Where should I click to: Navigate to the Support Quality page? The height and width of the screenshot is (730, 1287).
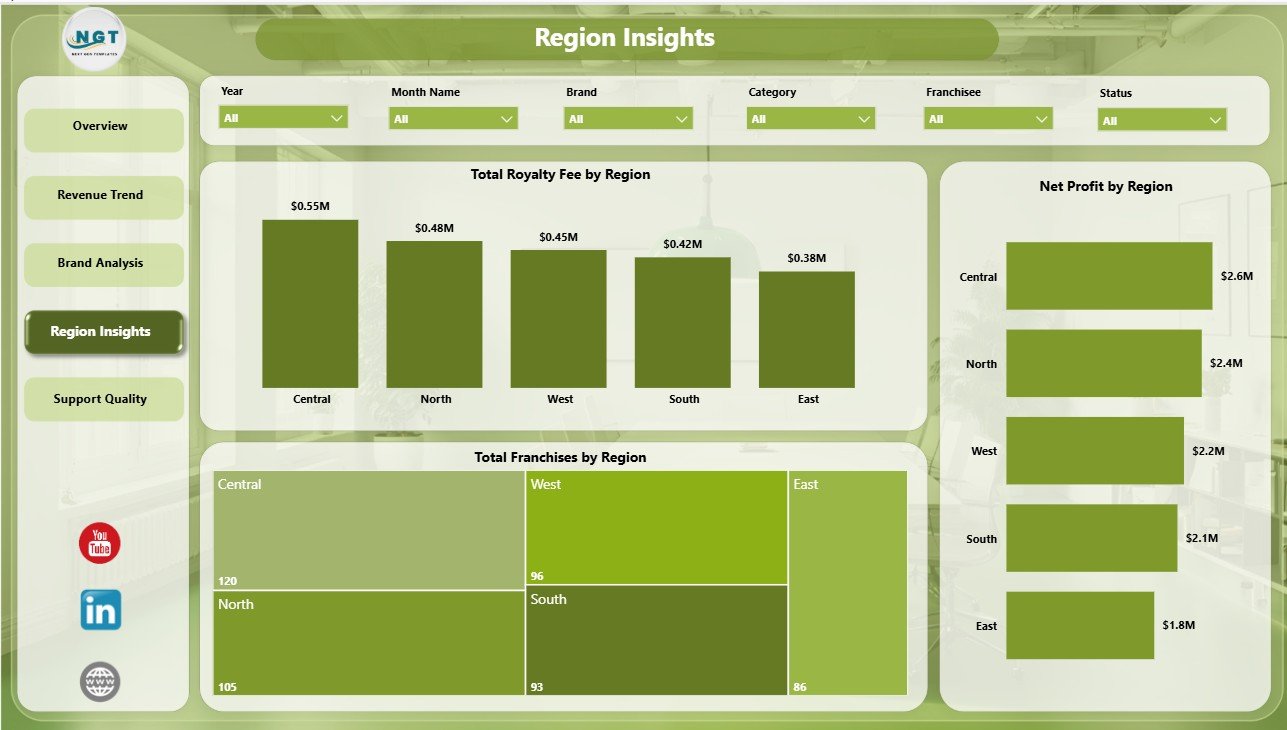point(103,399)
